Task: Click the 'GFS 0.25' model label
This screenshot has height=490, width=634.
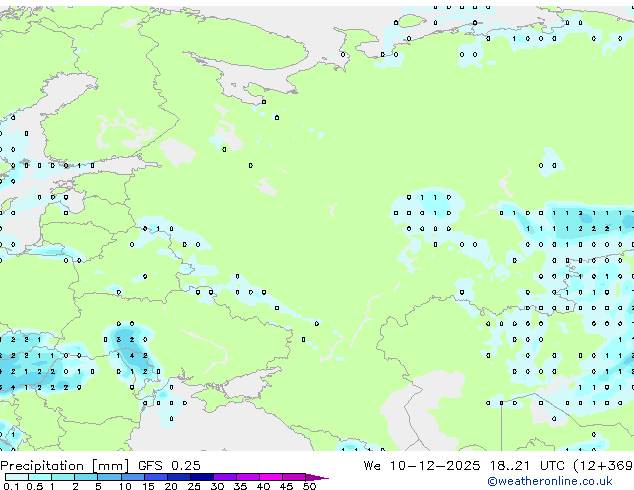Action: tap(169, 466)
